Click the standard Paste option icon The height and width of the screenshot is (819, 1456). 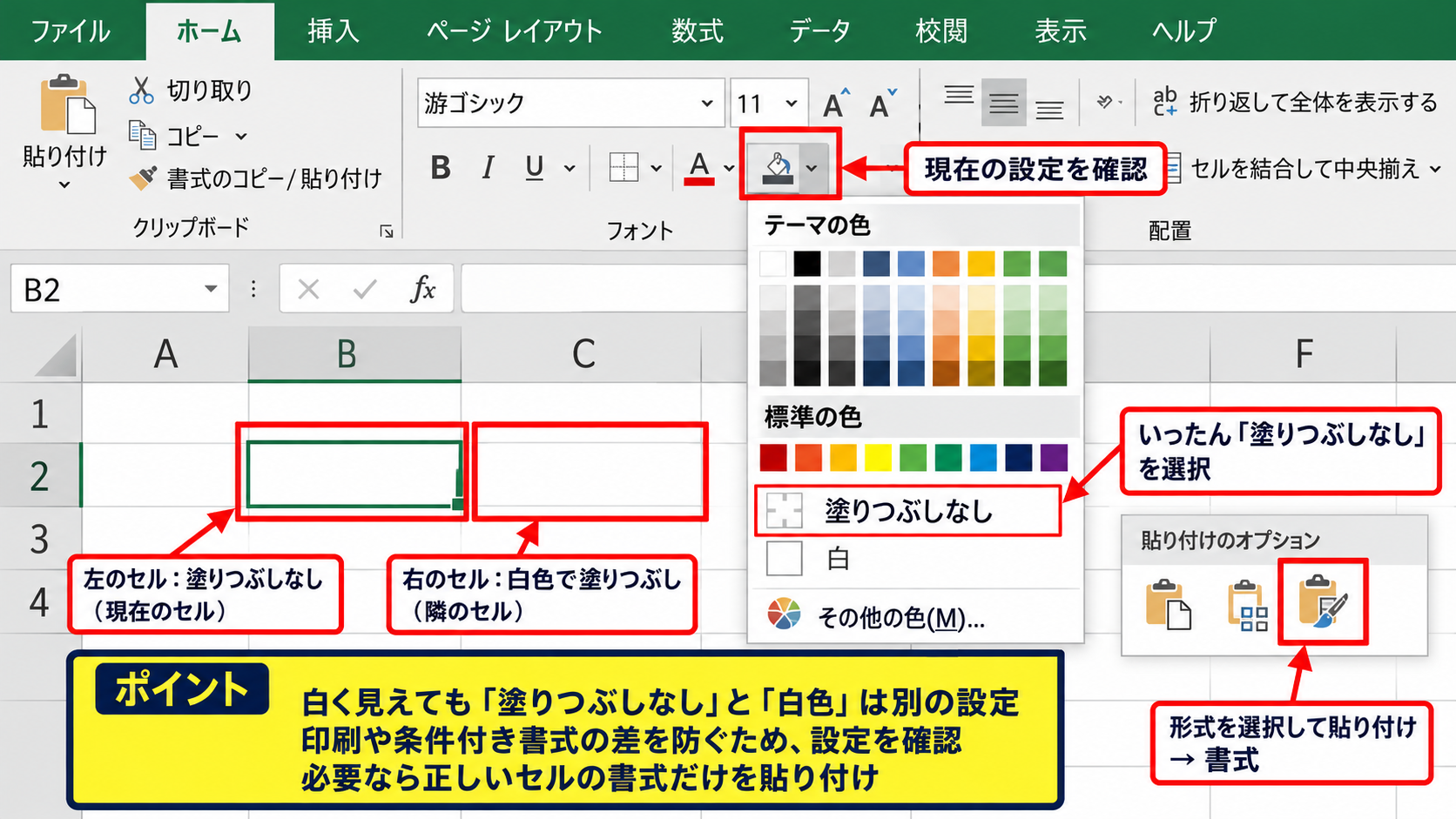coord(1167,603)
